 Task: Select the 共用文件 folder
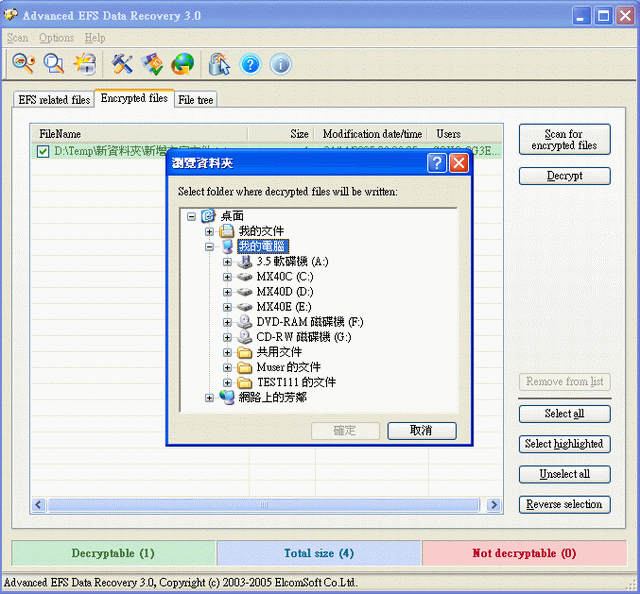pos(279,352)
